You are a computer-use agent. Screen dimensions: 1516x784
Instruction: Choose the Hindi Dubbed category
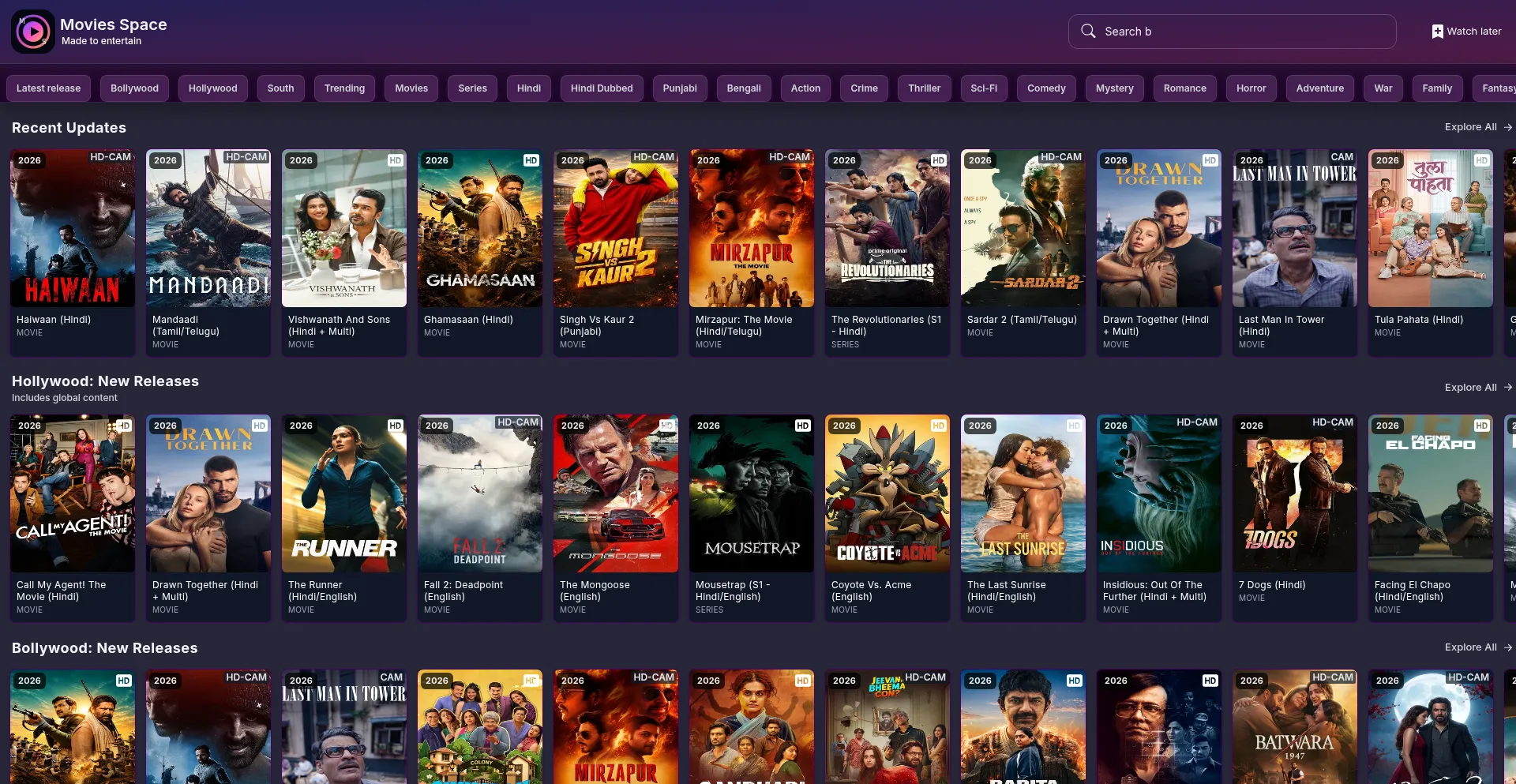pos(602,88)
